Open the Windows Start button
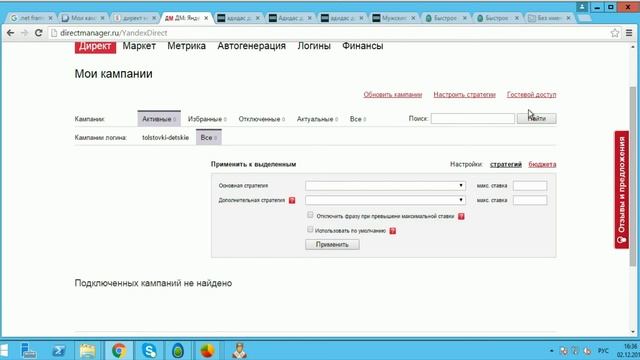The height and width of the screenshot is (360, 640). [4, 351]
